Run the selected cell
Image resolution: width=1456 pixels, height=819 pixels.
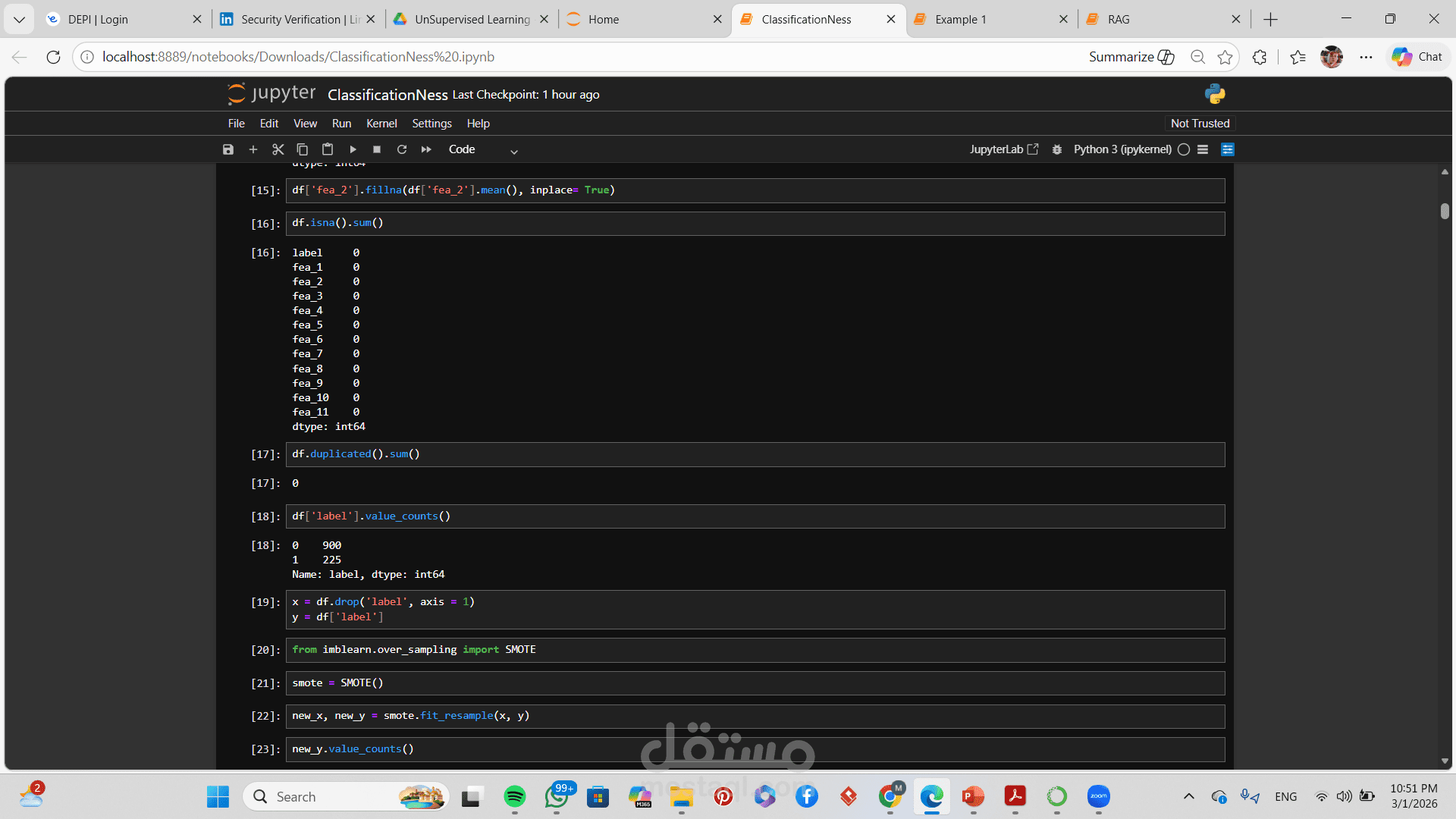pos(353,149)
